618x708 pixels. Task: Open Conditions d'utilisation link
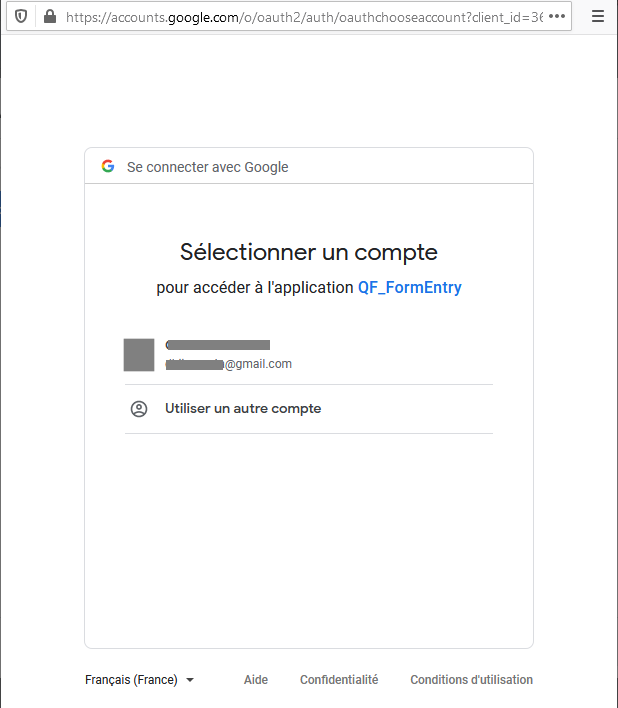(471, 680)
